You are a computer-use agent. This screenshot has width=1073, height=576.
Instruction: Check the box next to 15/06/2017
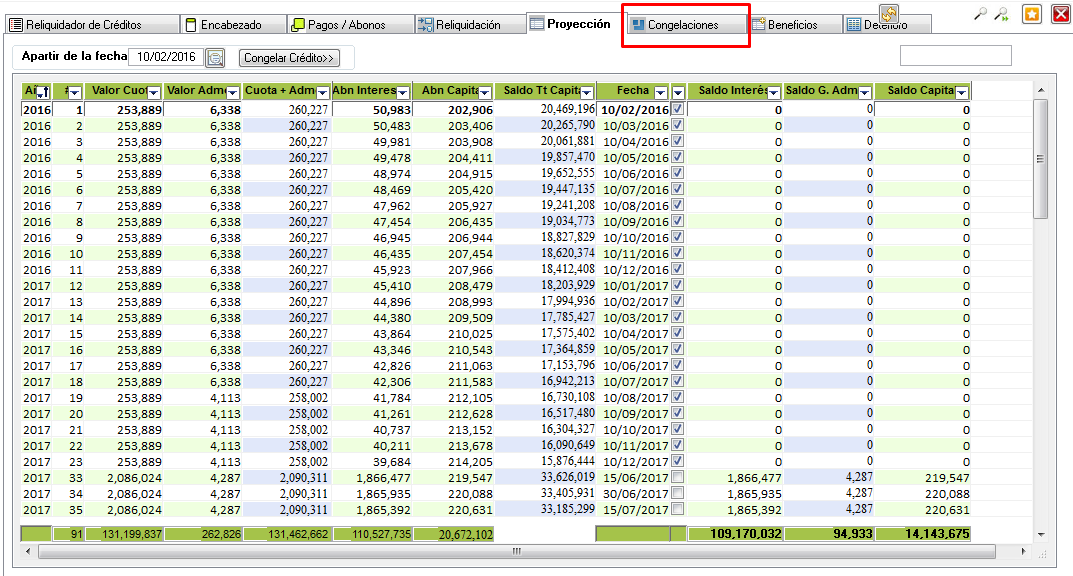[677, 477]
